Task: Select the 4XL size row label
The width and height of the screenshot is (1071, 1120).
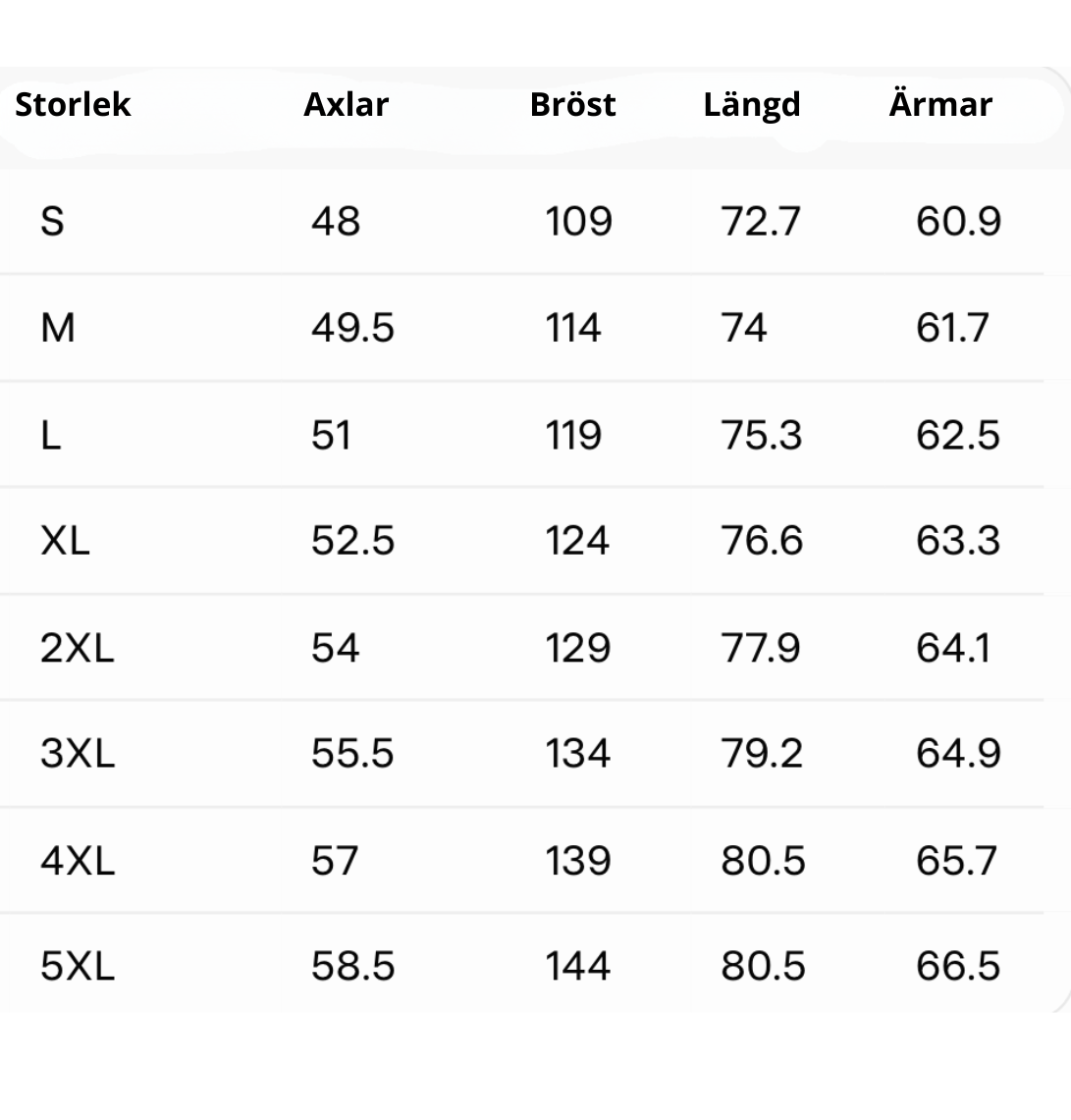Action: pos(78,860)
